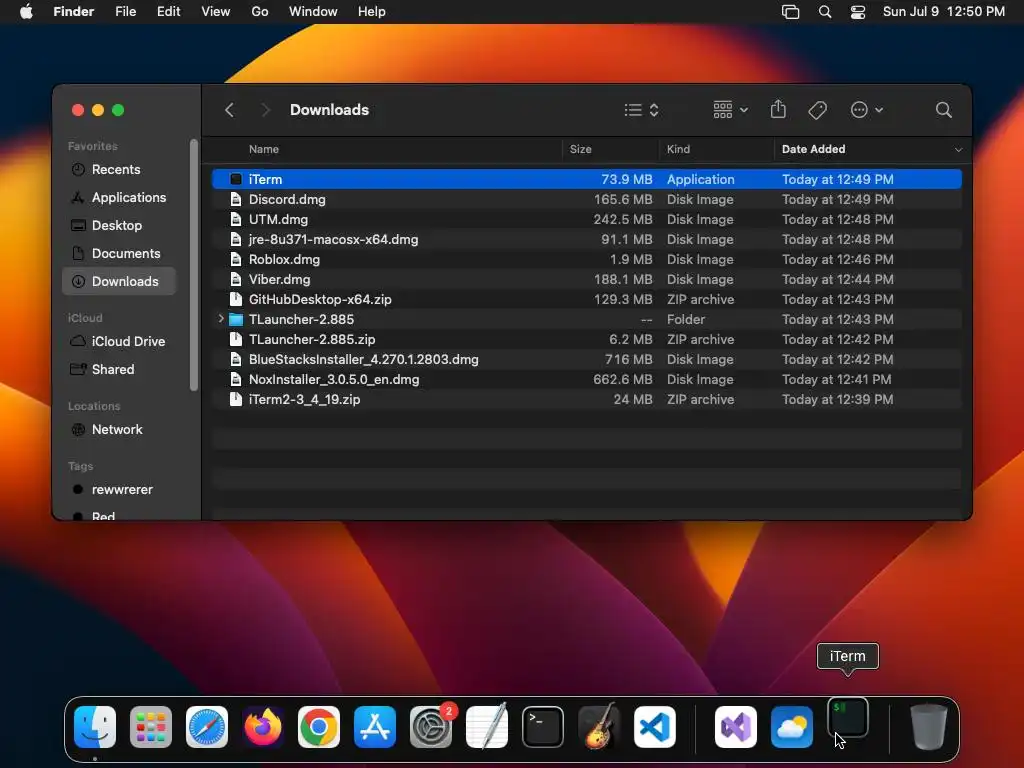Select BlueStacksInstaller_4.270.1.2803.dmg file
1024x768 pixels.
[586, 359]
